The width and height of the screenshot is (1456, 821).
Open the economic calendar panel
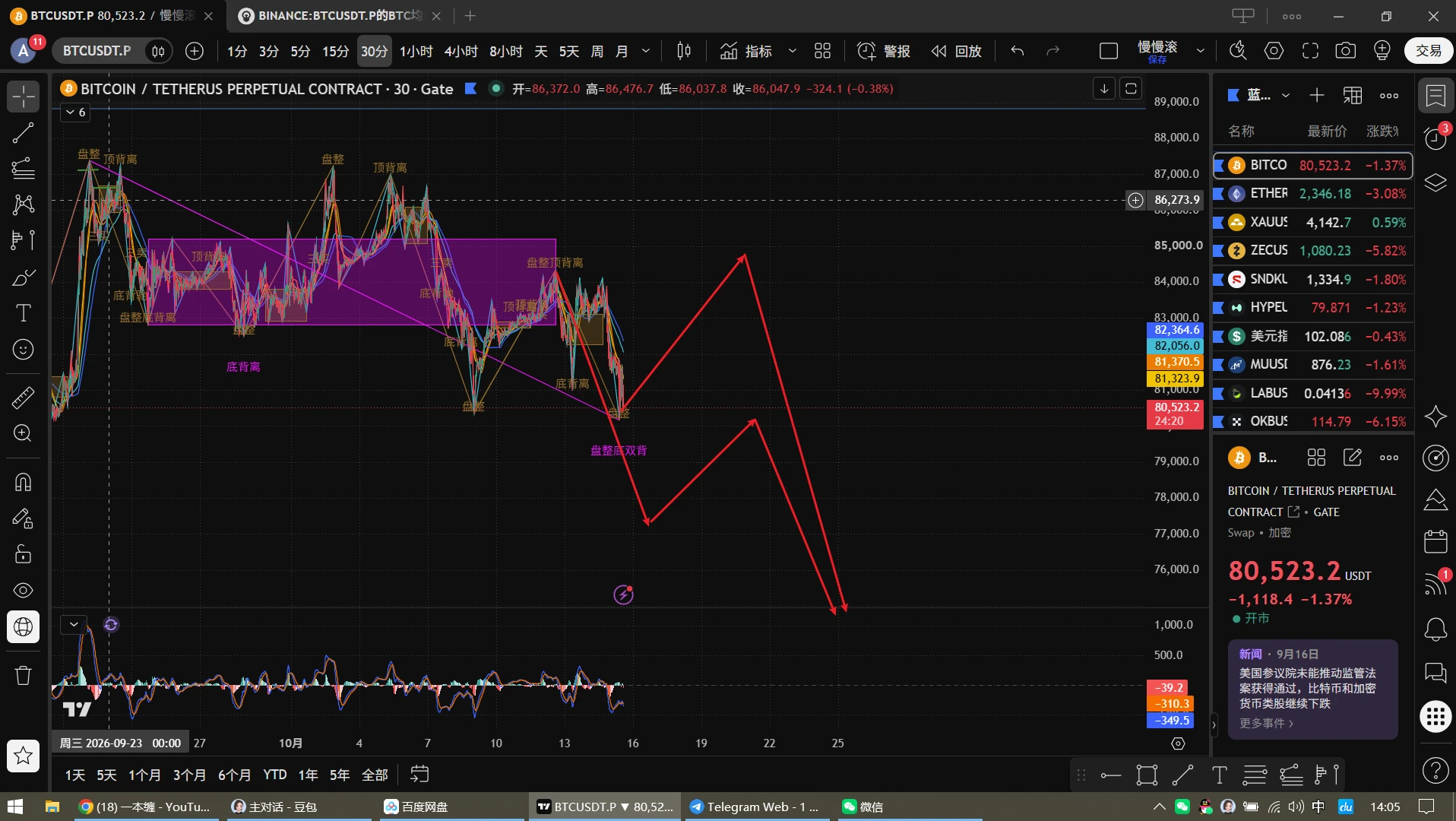point(1435,542)
